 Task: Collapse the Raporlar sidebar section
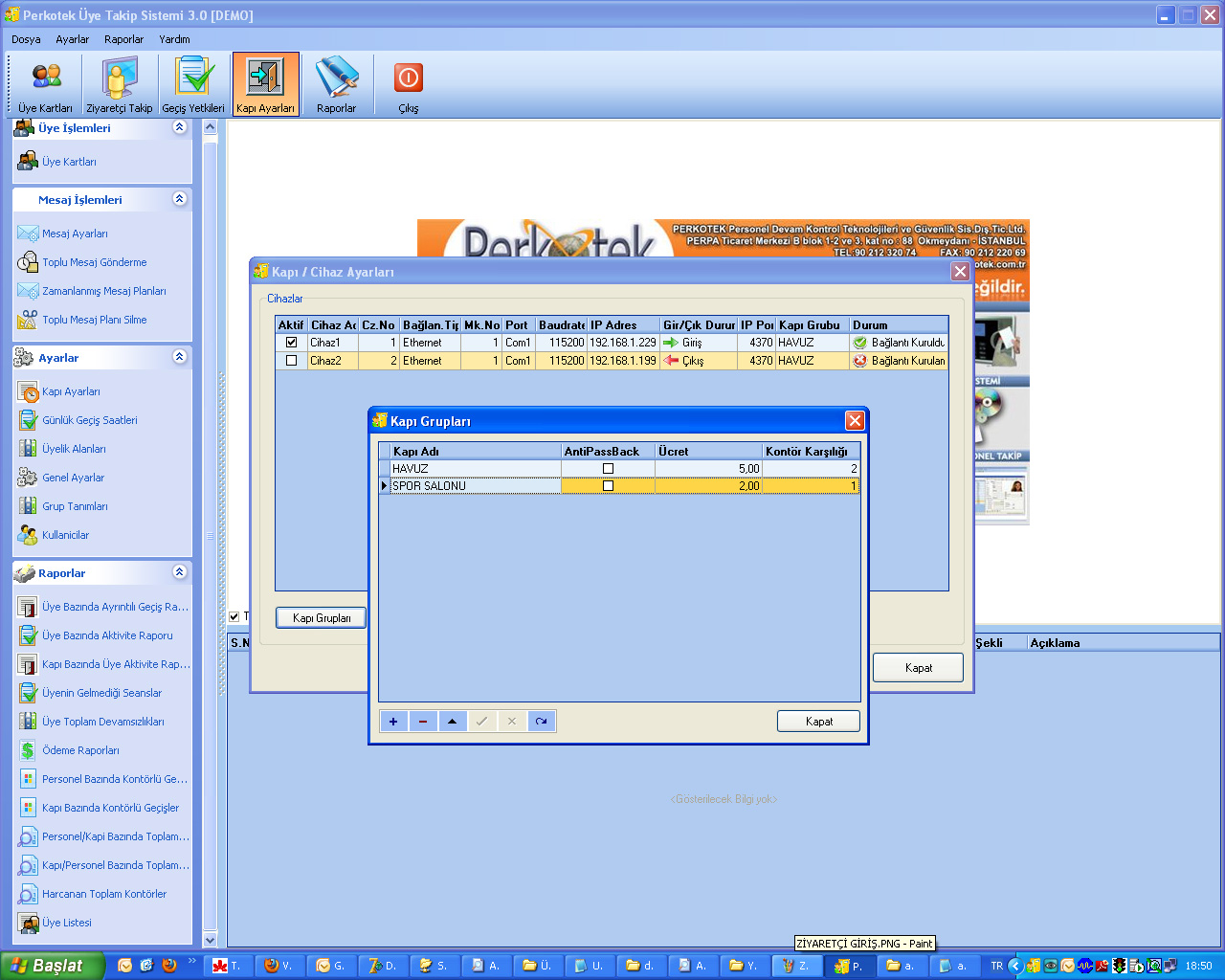tap(179, 572)
